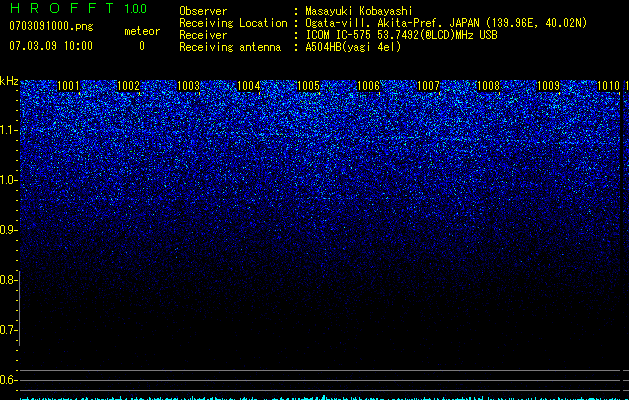The height and width of the screenshot is (400, 629).
Task: Click the Observer label
Action: [x=203, y=11]
